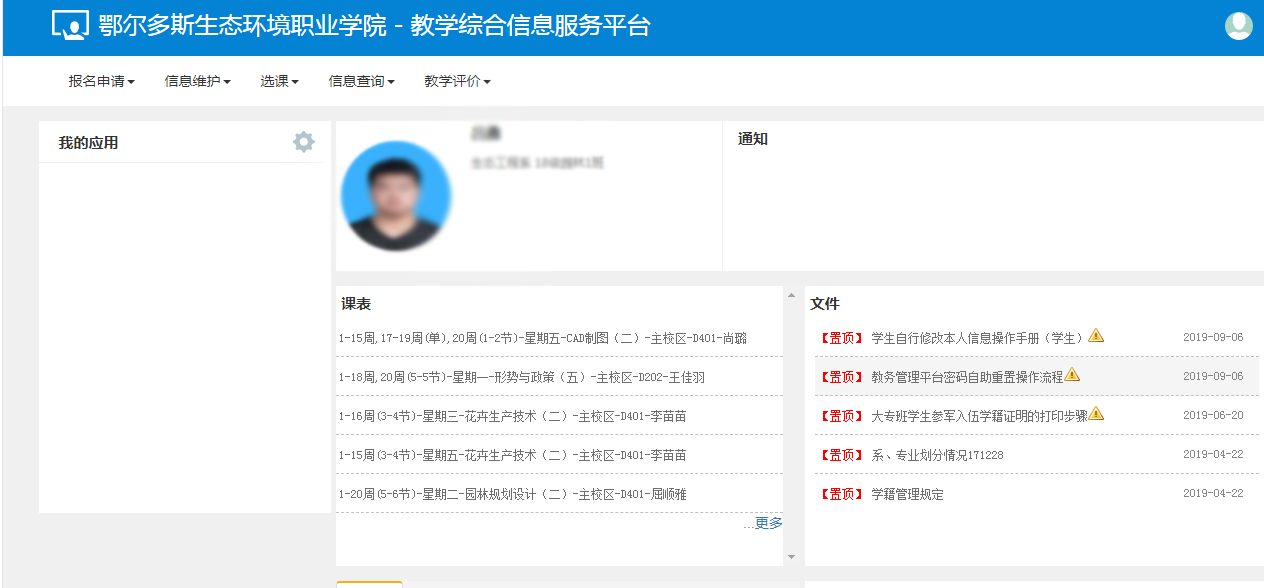Open the 信息查询 menu
The width and height of the screenshot is (1264, 588).
(361, 82)
